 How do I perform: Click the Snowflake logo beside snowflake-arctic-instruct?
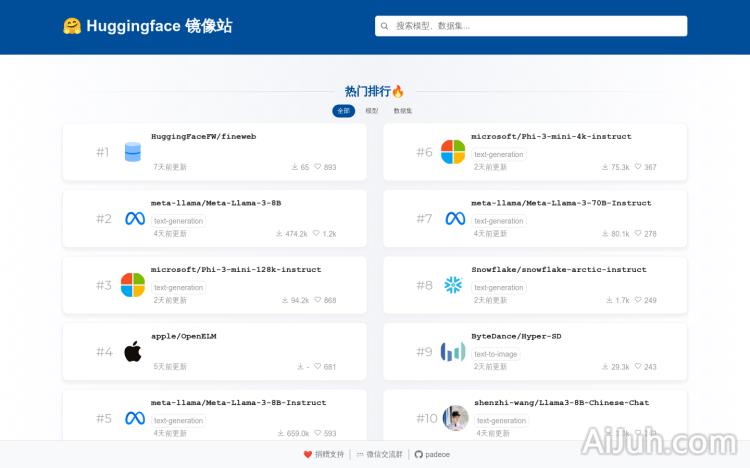[x=454, y=285]
